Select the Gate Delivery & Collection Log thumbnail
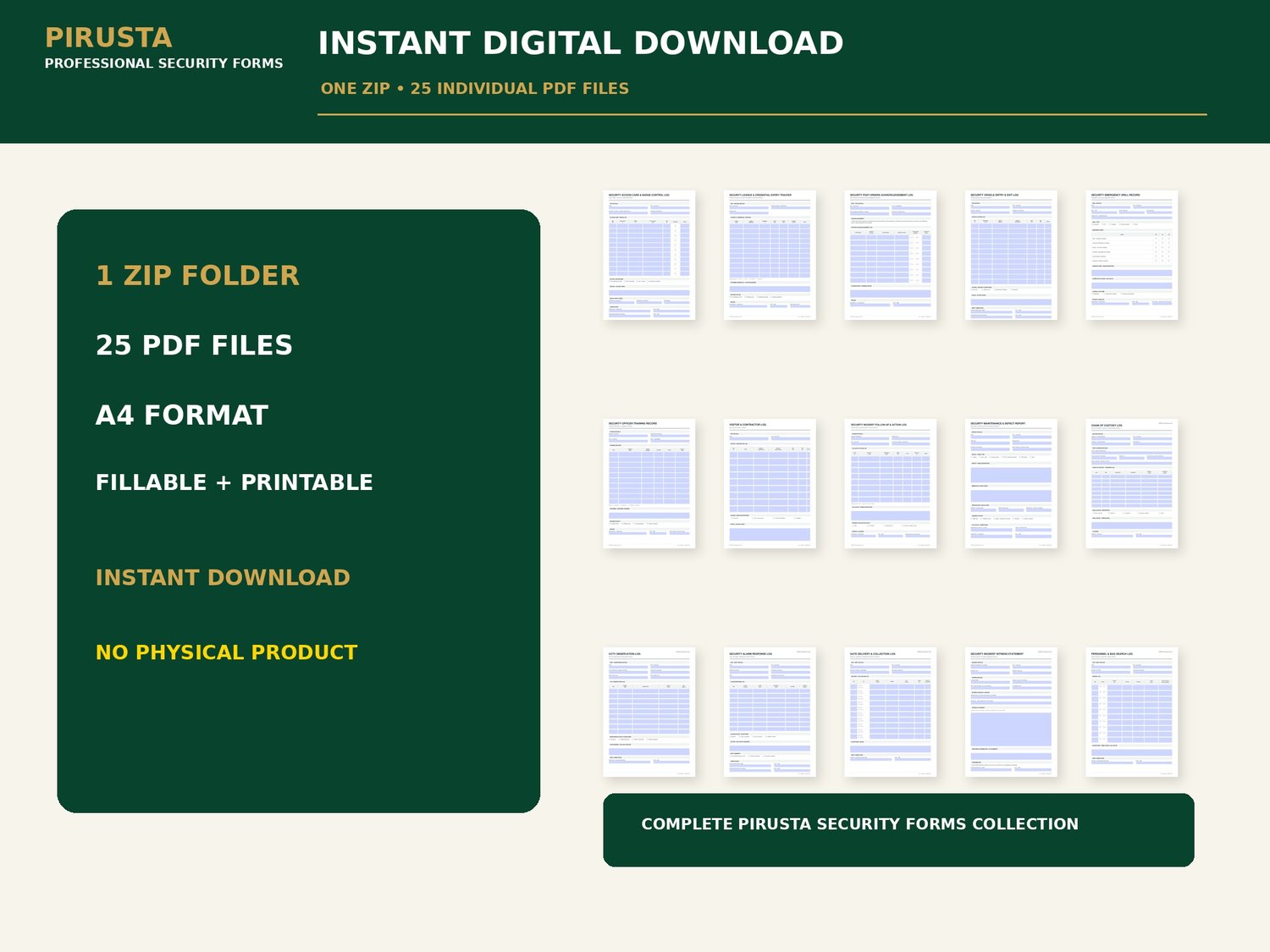Image resolution: width=1270 pixels, height=952 pixels. tap(891, 712)
